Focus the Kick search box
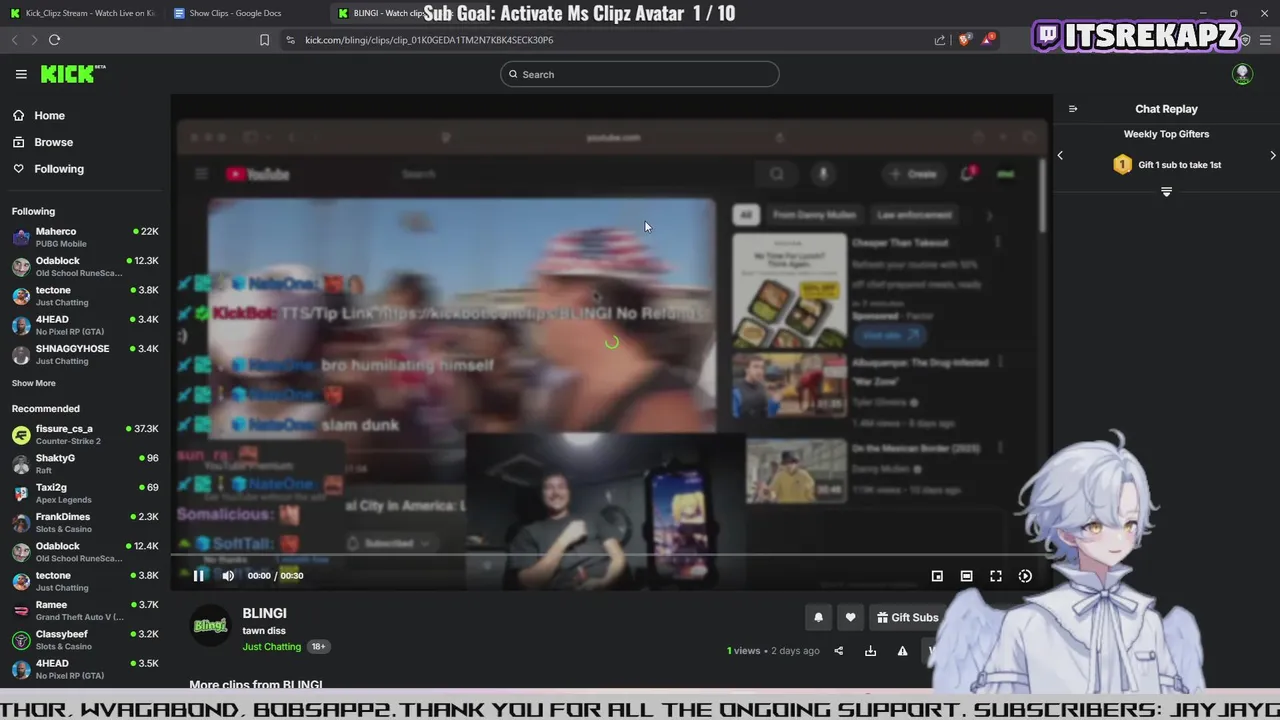Viewport: 1280px width, 720px height. coord(640,74)
